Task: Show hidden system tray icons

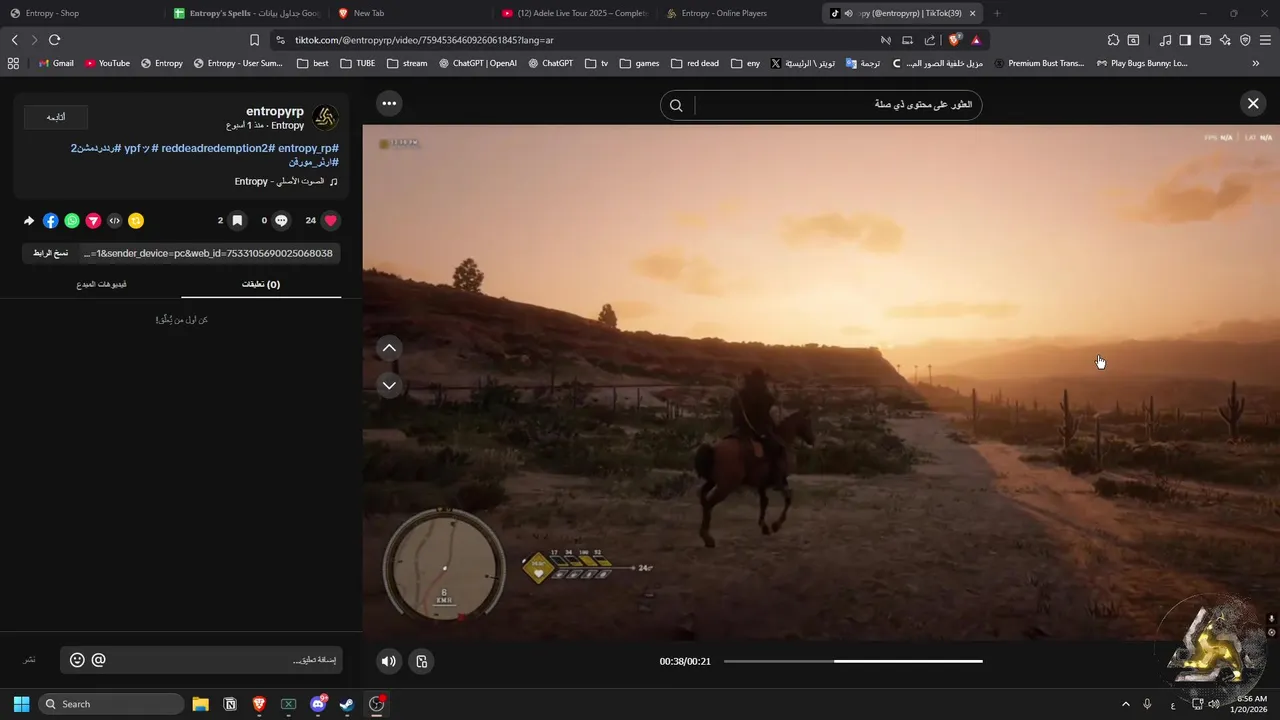Action: [1126, 704]
